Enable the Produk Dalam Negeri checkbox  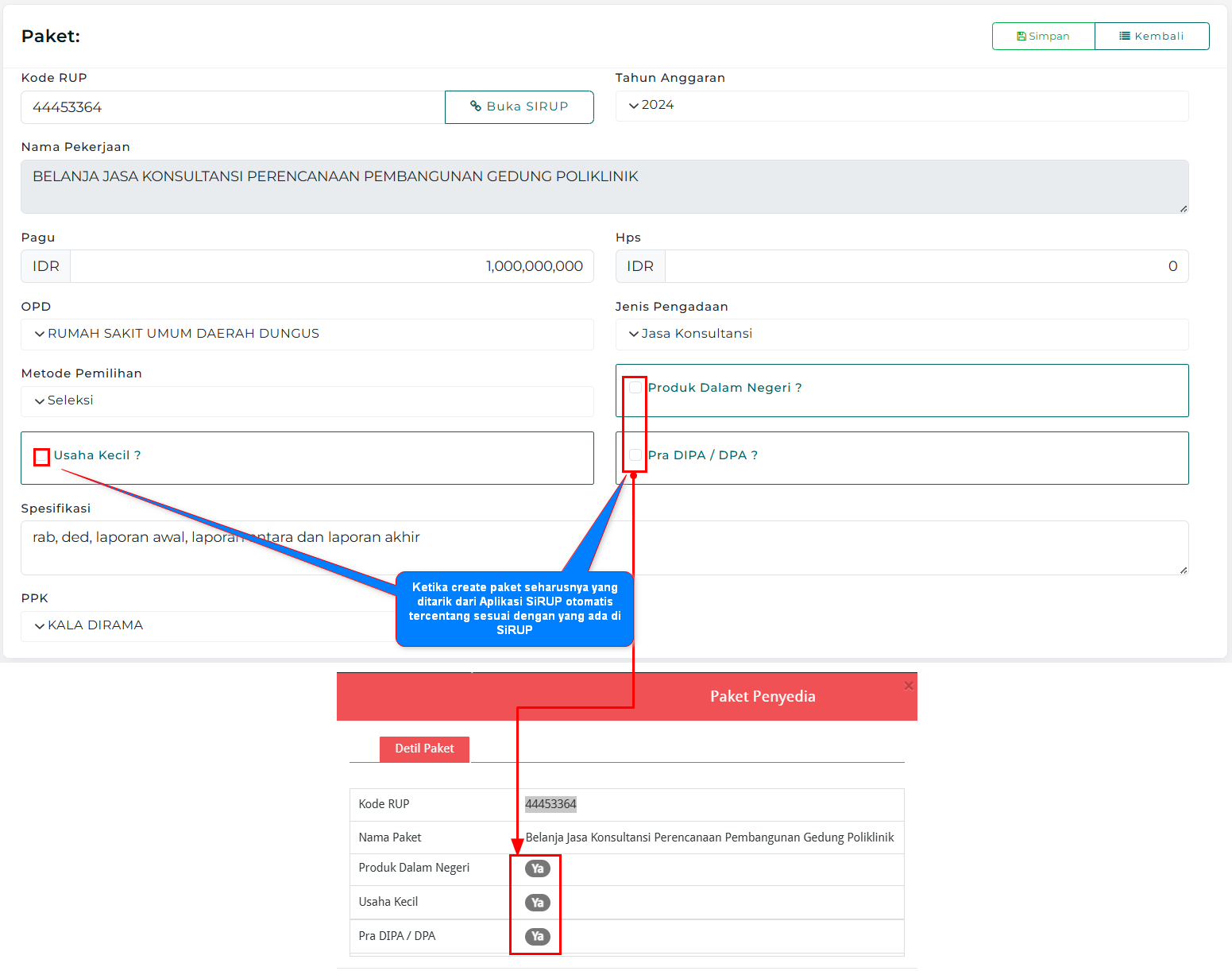[635, 388]
